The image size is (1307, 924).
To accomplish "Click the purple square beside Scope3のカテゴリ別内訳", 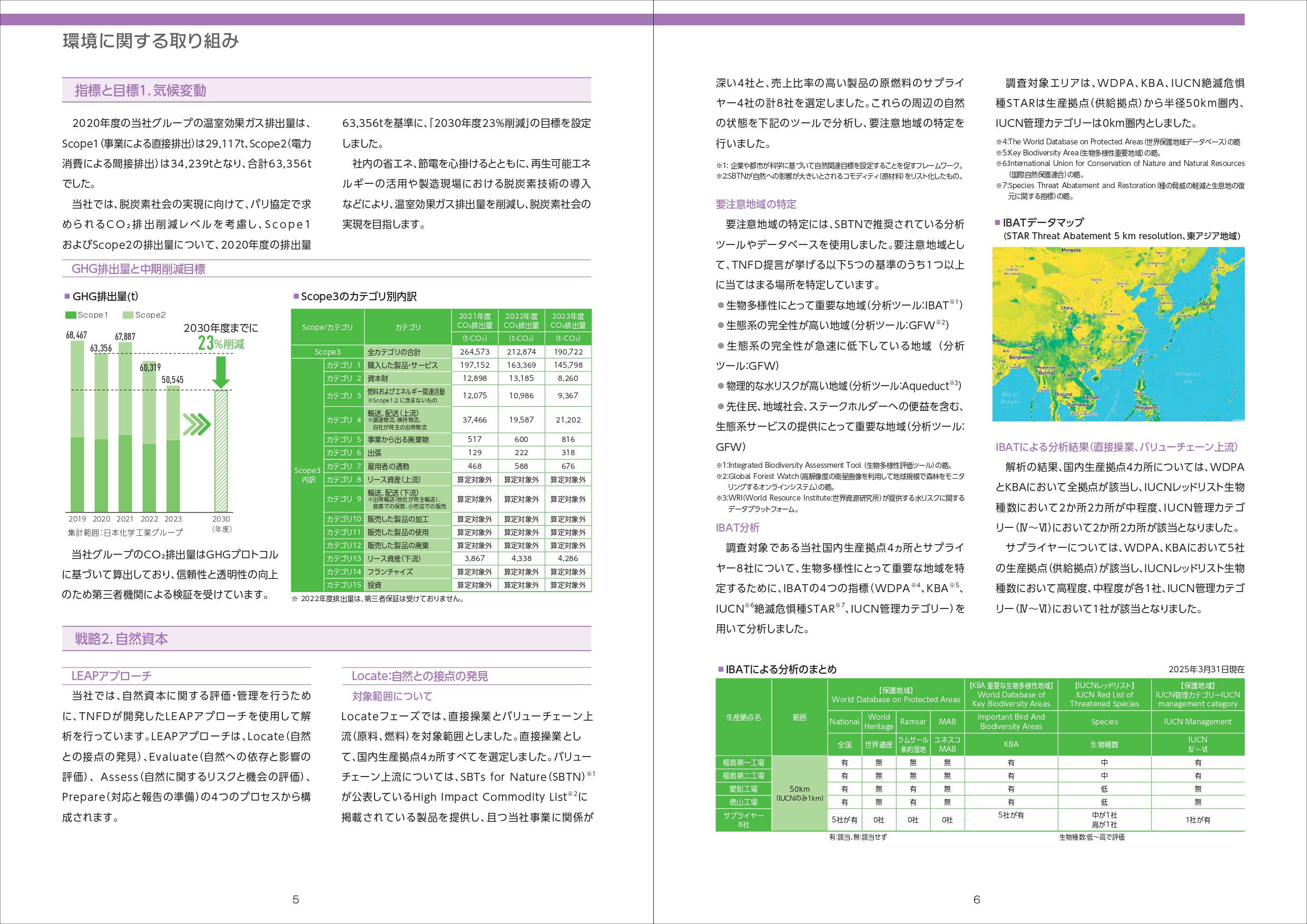I will 296,296.
